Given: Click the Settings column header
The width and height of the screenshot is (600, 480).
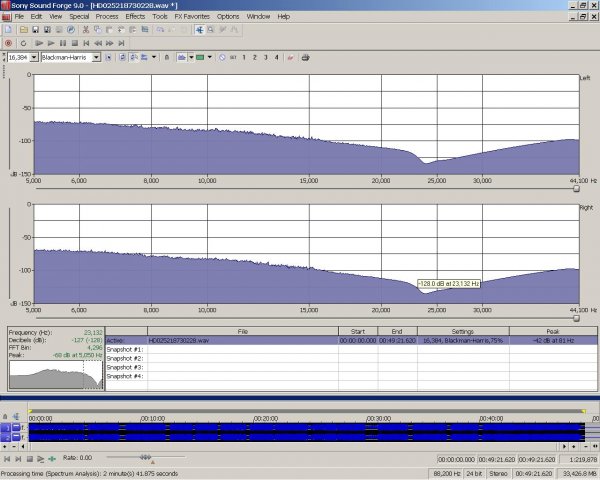Looking at the screenshot, I should point(461,331).
